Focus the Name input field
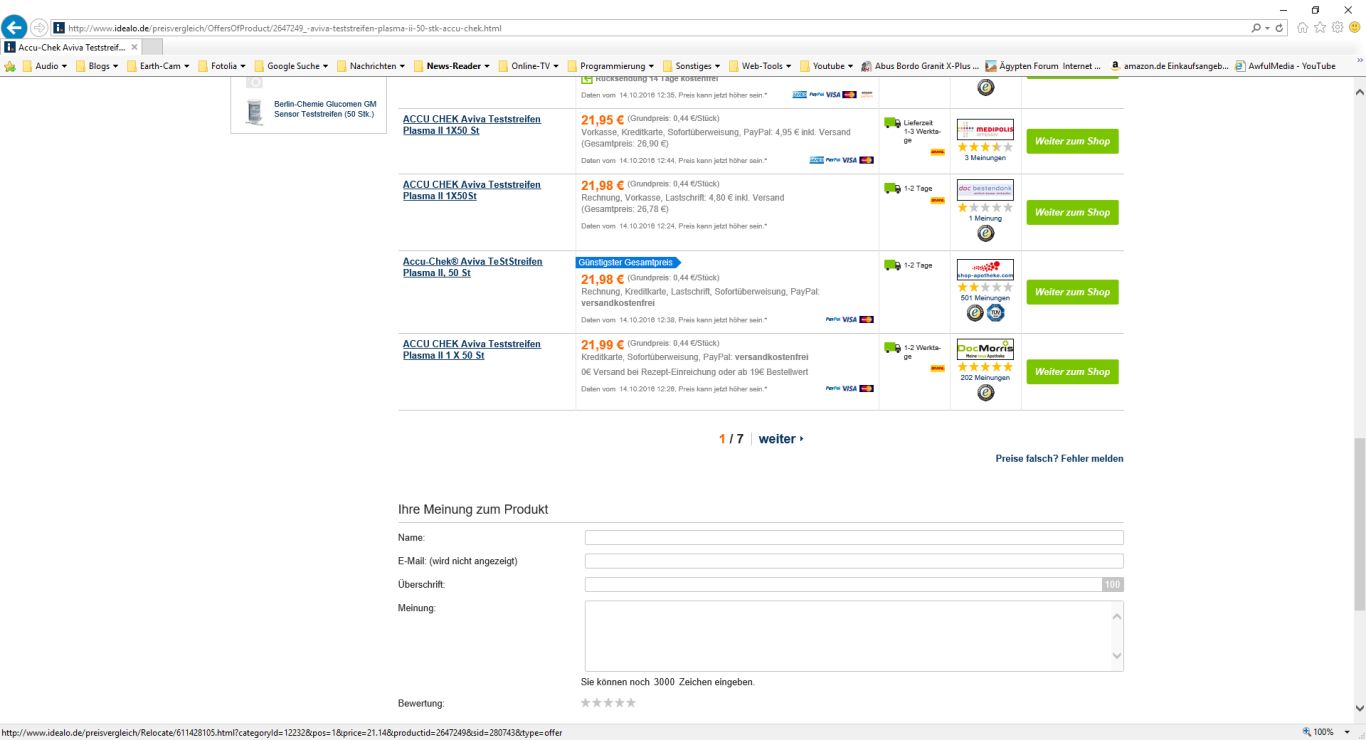This screenshot has width=1366, height=740. [854, 538]
